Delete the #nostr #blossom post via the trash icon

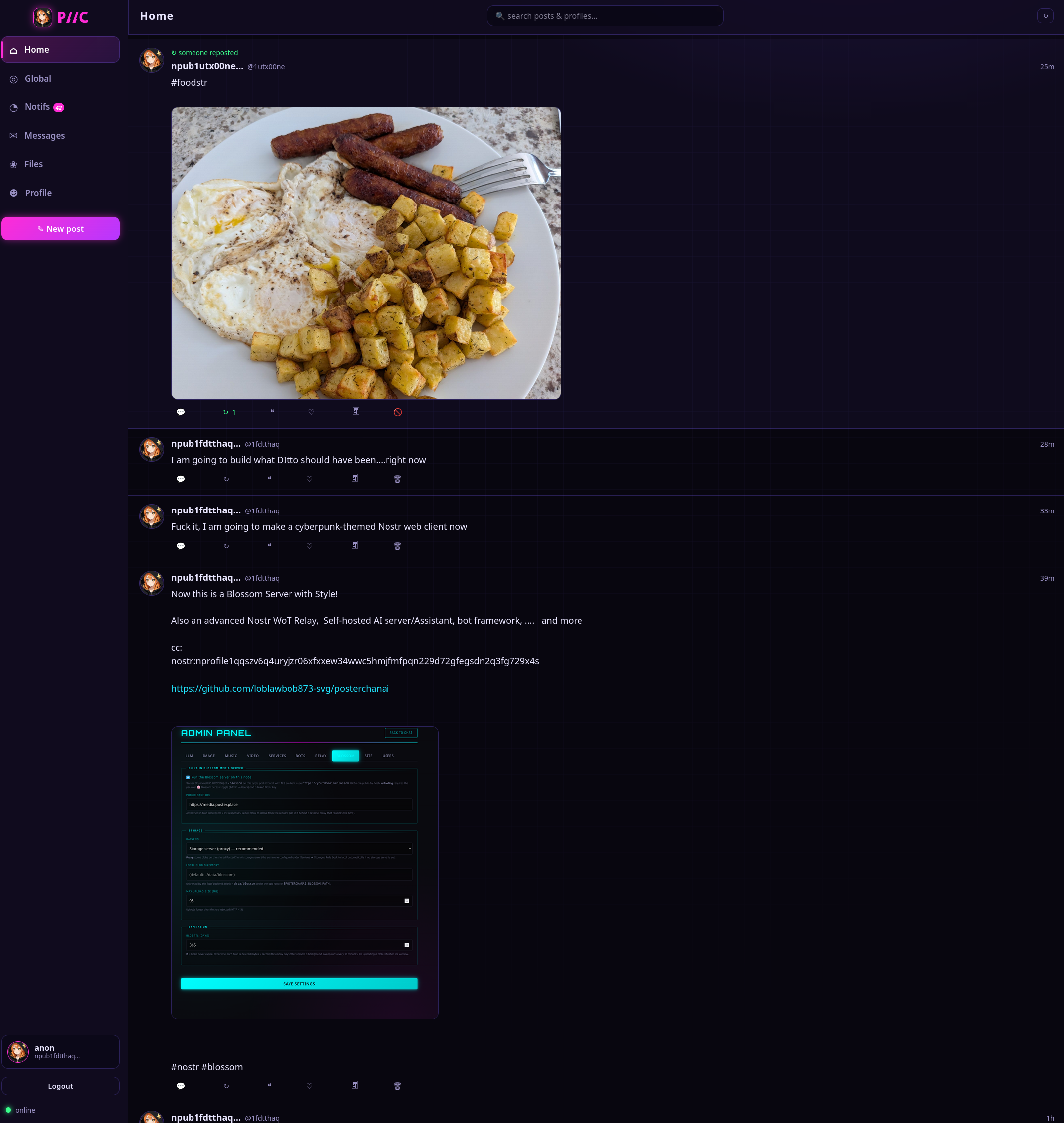pos(397,1086)
